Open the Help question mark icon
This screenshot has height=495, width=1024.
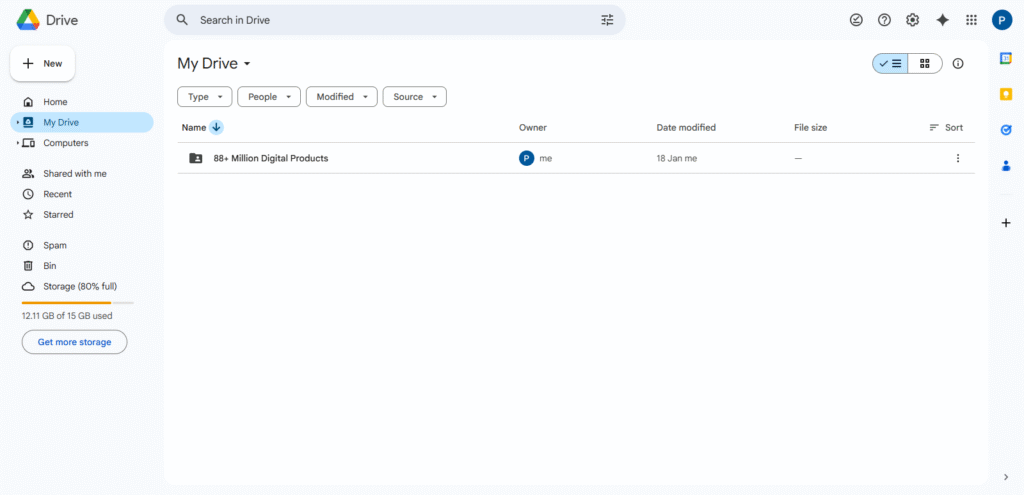[x=884, y=20]
